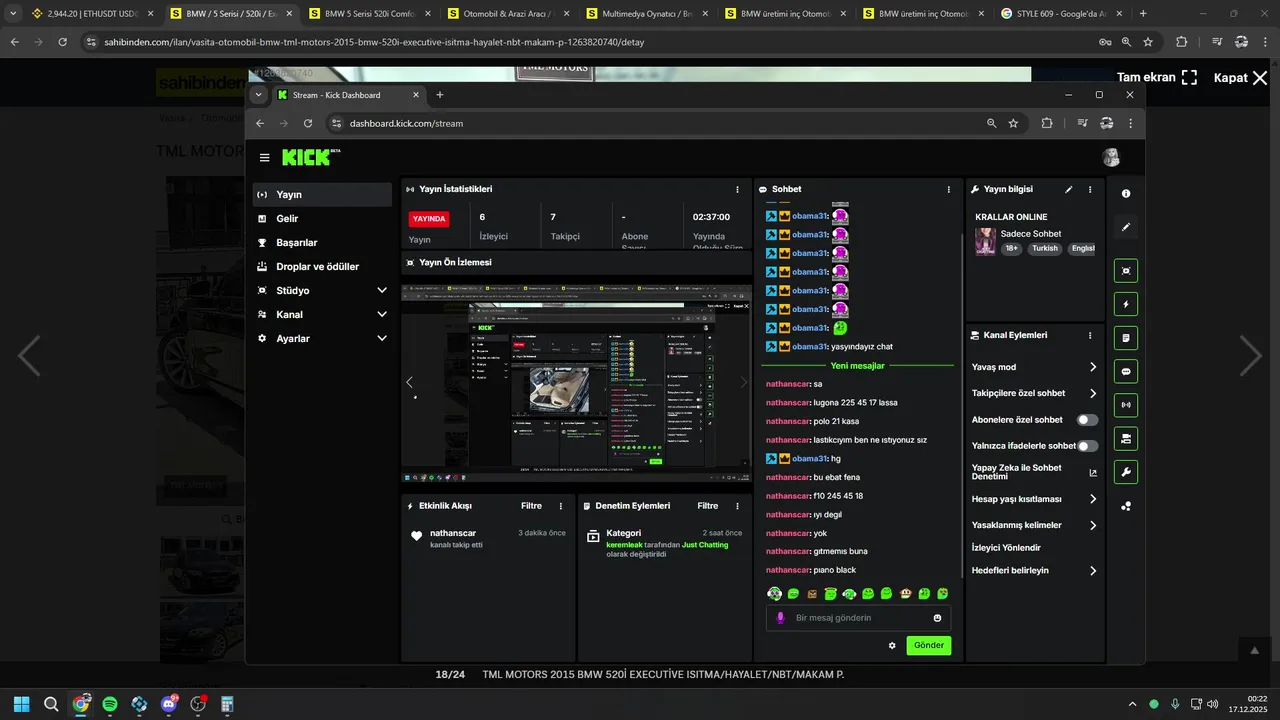
Task: Open Yayın bilgisi three-dot menu
Action: [1090, 189]
